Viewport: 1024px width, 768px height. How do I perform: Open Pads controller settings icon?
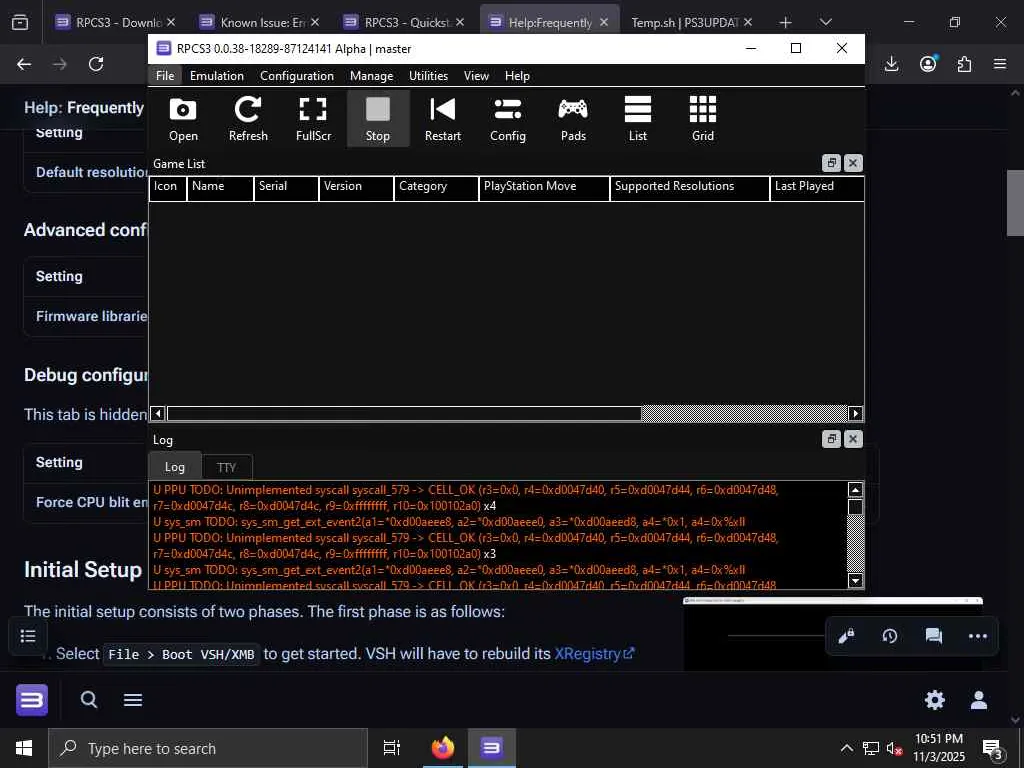click(573, 119)
